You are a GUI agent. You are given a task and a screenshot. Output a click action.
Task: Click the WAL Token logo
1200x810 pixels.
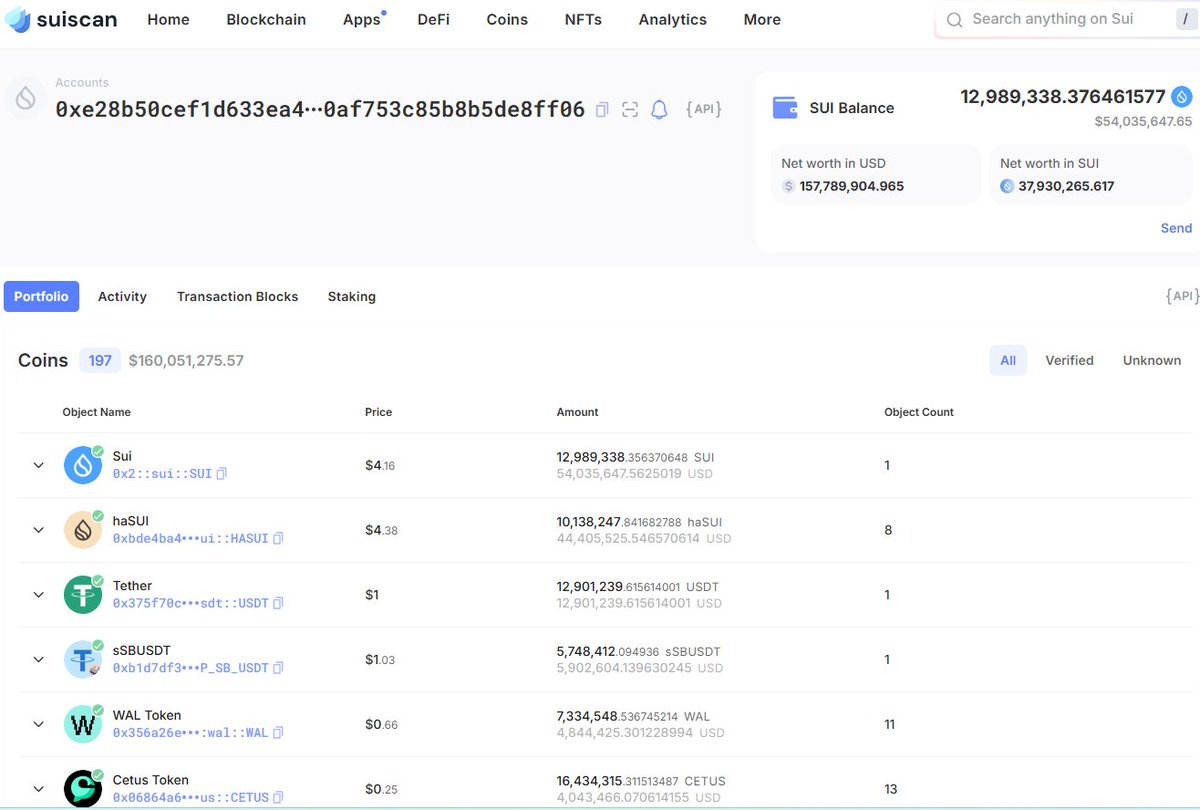point(83,724)
